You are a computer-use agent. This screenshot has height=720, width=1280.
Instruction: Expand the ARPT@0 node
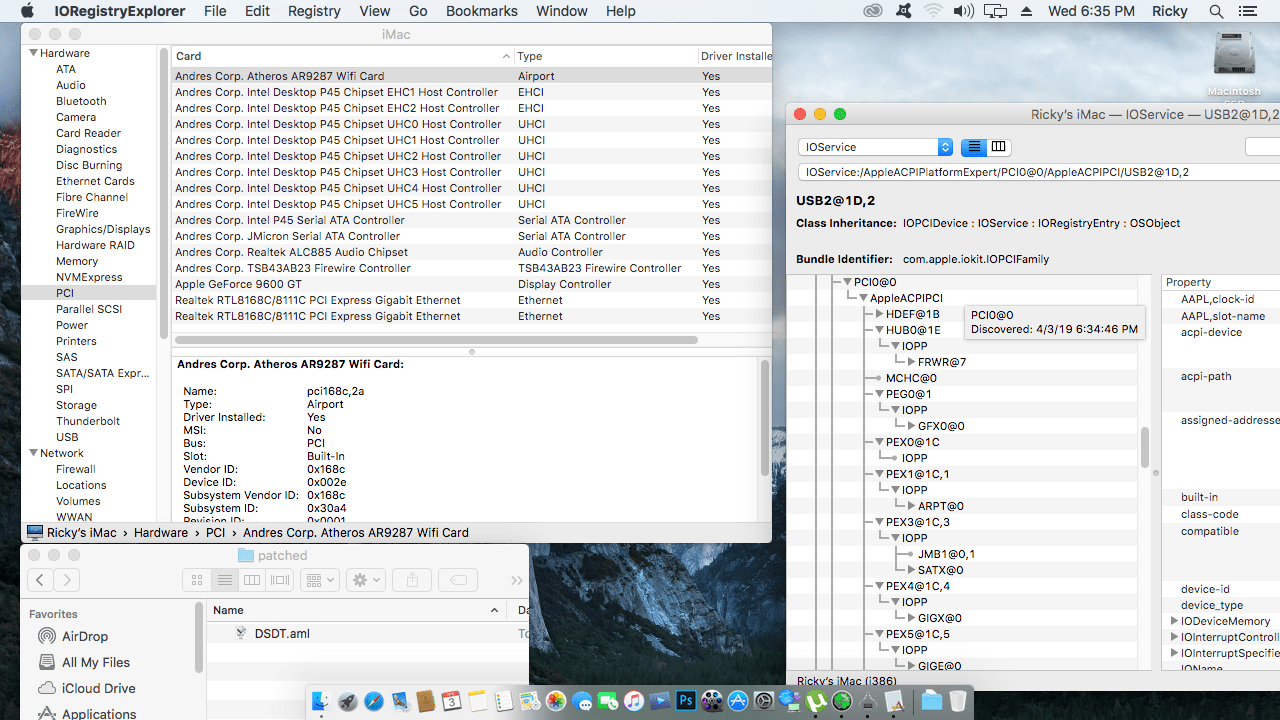(x=911, y=507)
